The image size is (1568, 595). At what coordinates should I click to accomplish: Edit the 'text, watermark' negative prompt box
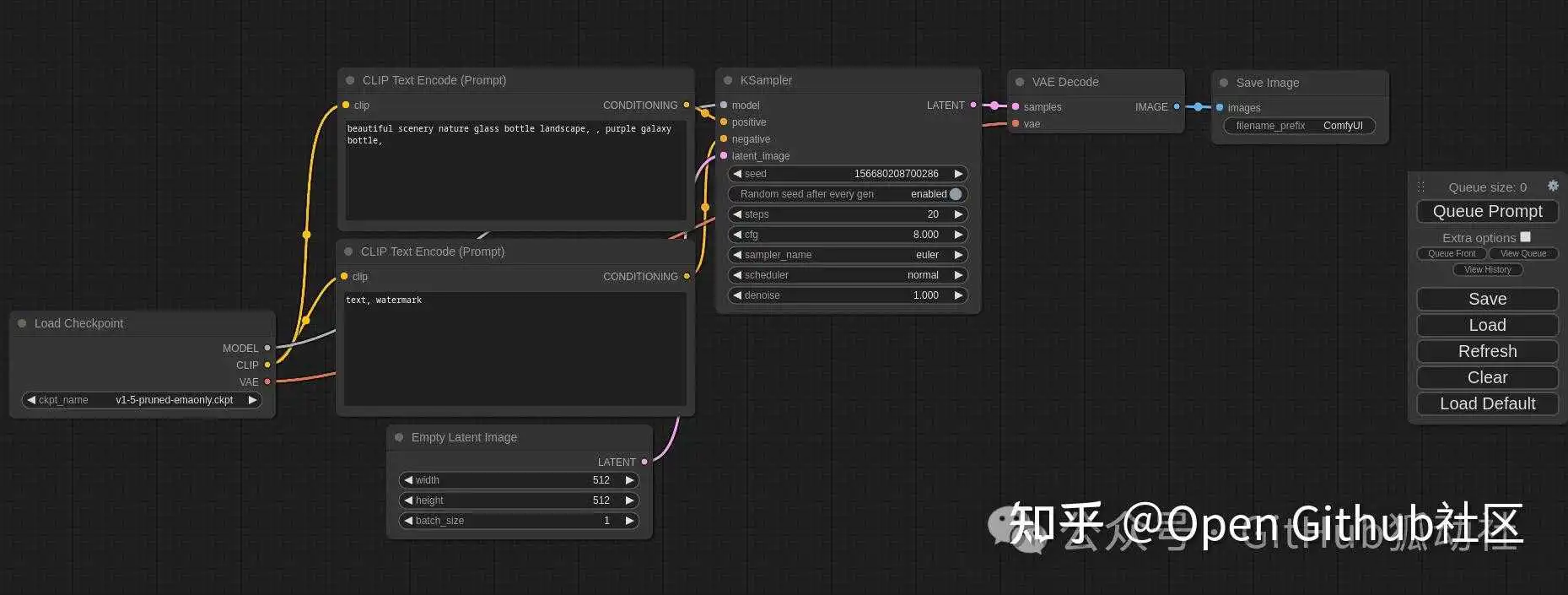[515, 349]
